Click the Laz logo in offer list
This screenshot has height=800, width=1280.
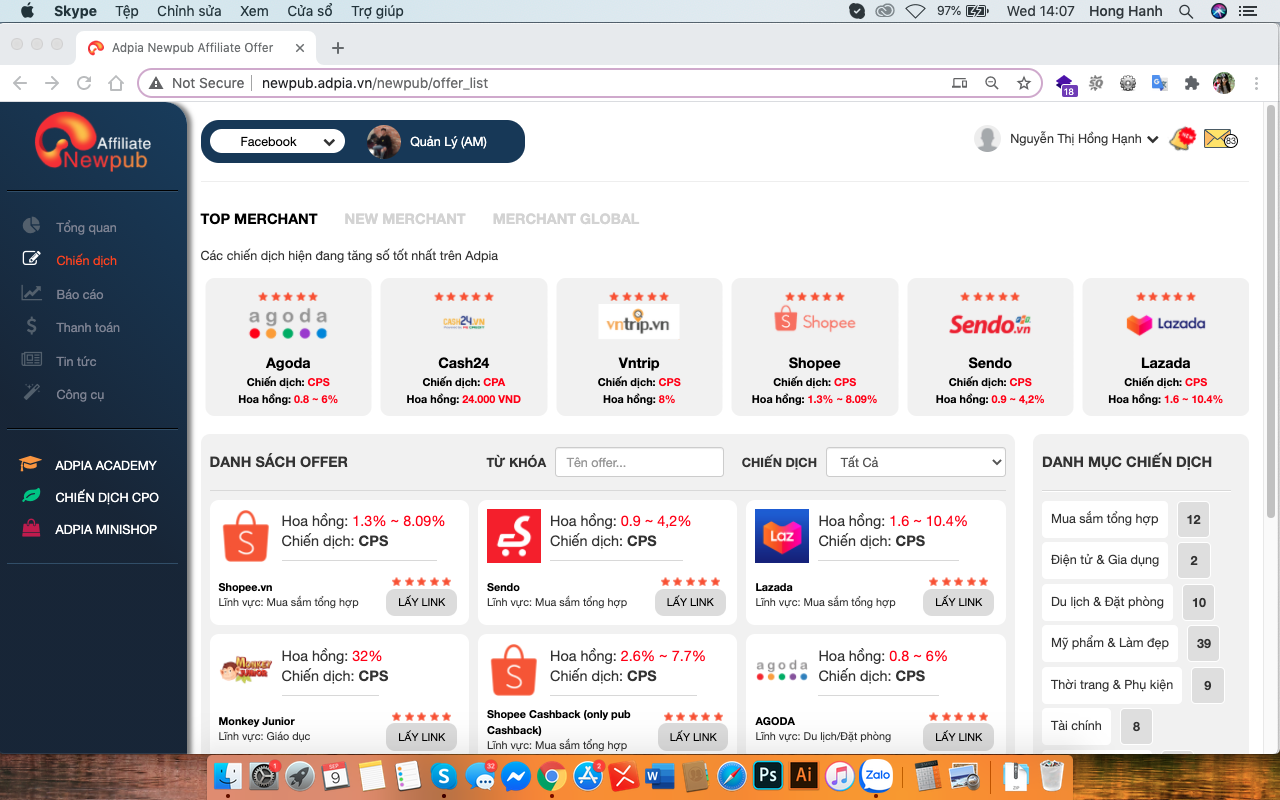pyautogui.click(x=782, y=536)
